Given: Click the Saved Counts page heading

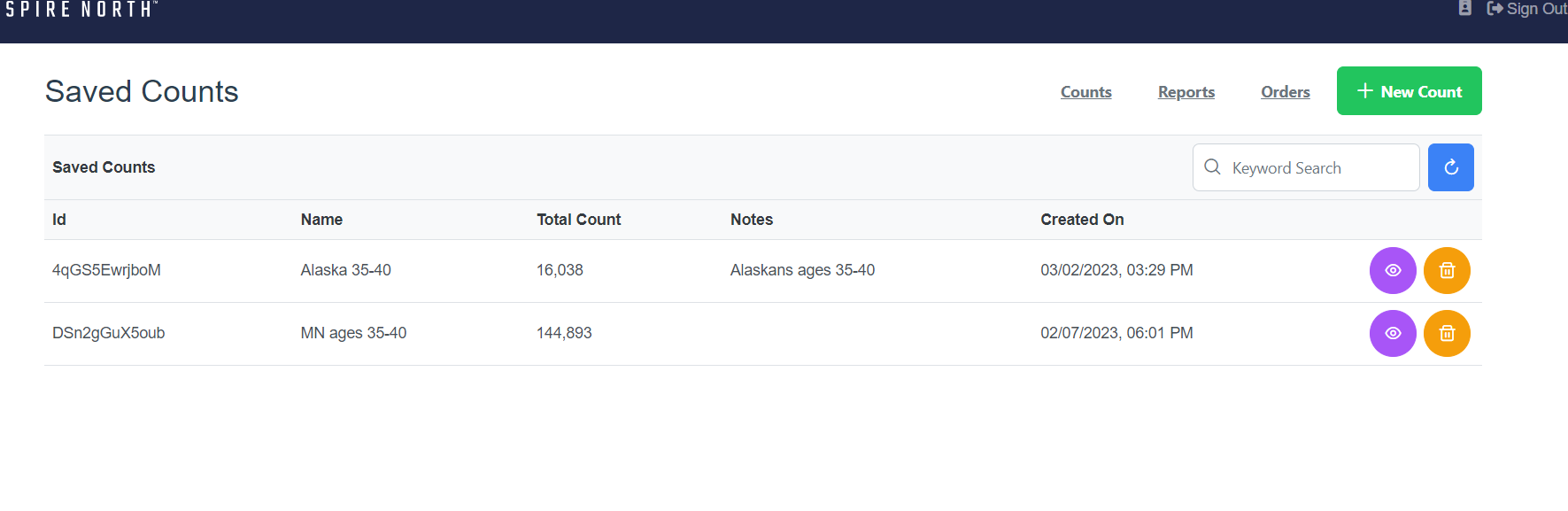Looking at the screenshot, I should 142,91.
